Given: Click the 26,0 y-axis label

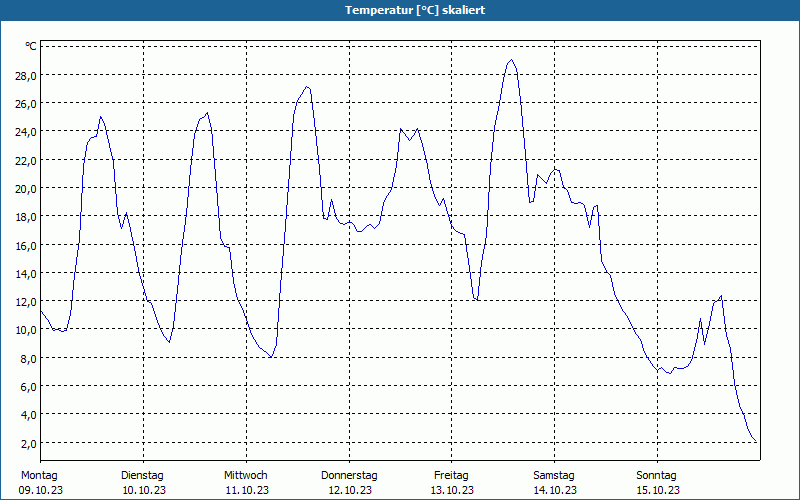Looking at the screenshot, I should point(28,104).
